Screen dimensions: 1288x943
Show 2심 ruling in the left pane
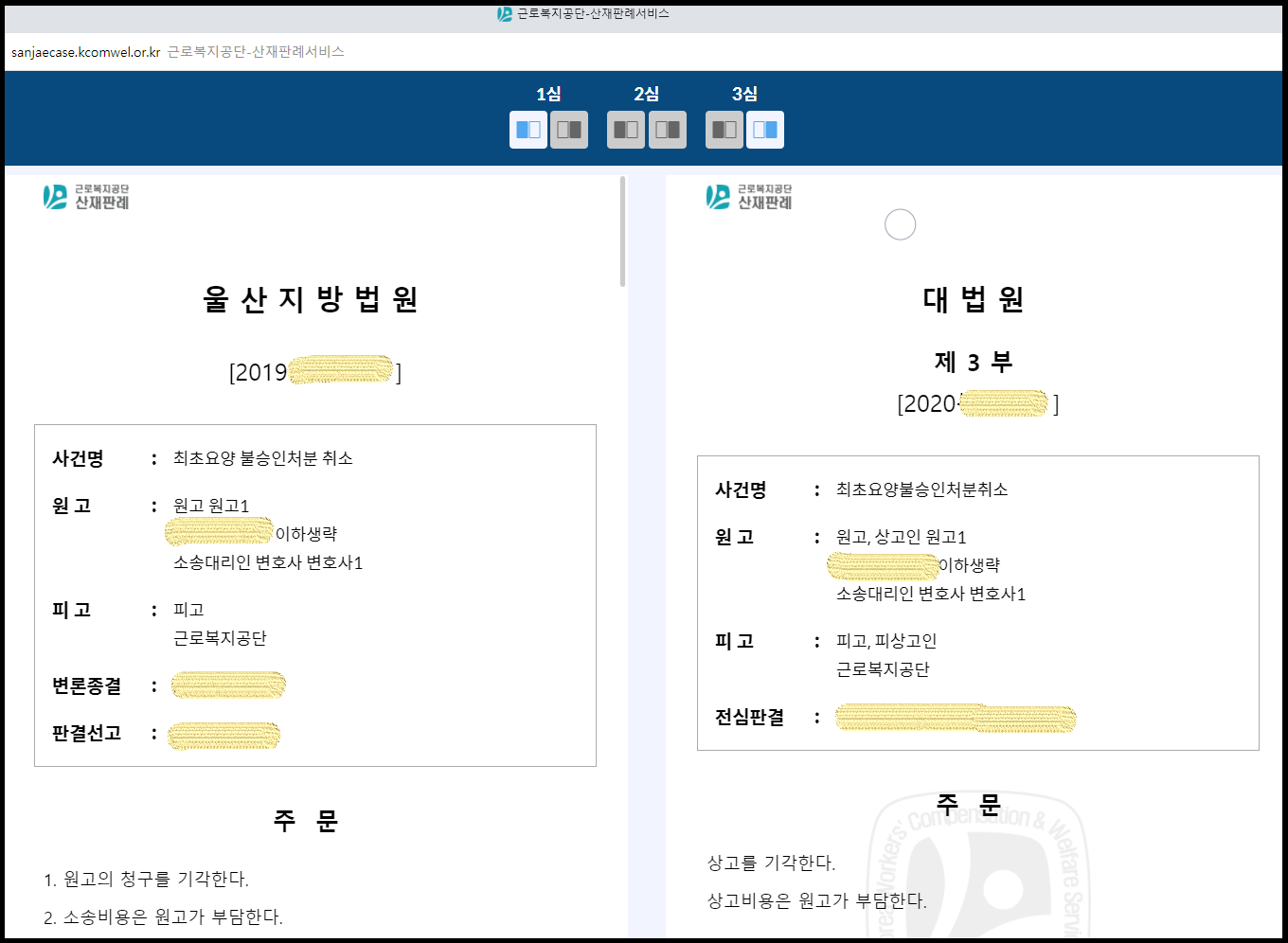tap(626, 130)
